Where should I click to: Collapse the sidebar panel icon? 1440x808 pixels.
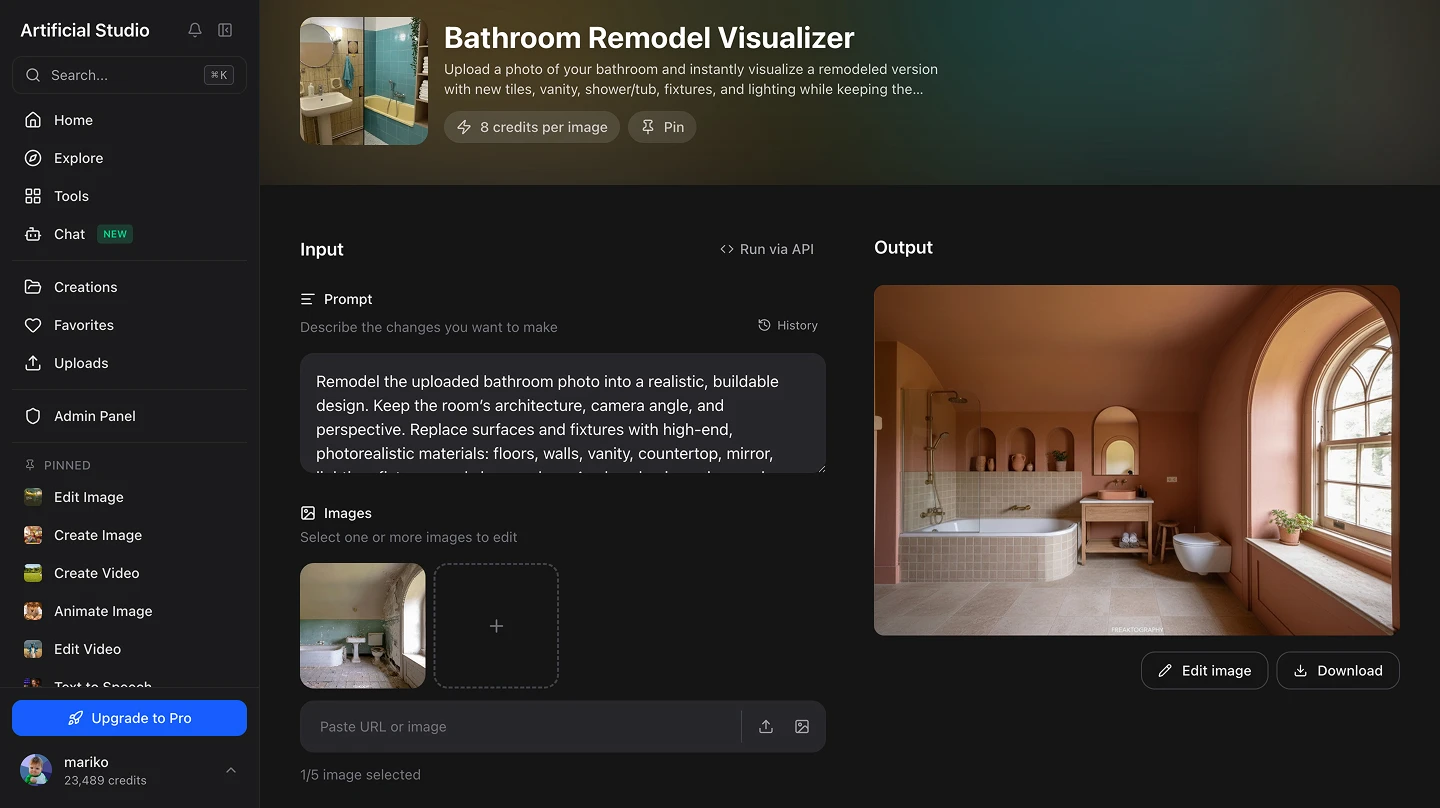coord(225,30)
